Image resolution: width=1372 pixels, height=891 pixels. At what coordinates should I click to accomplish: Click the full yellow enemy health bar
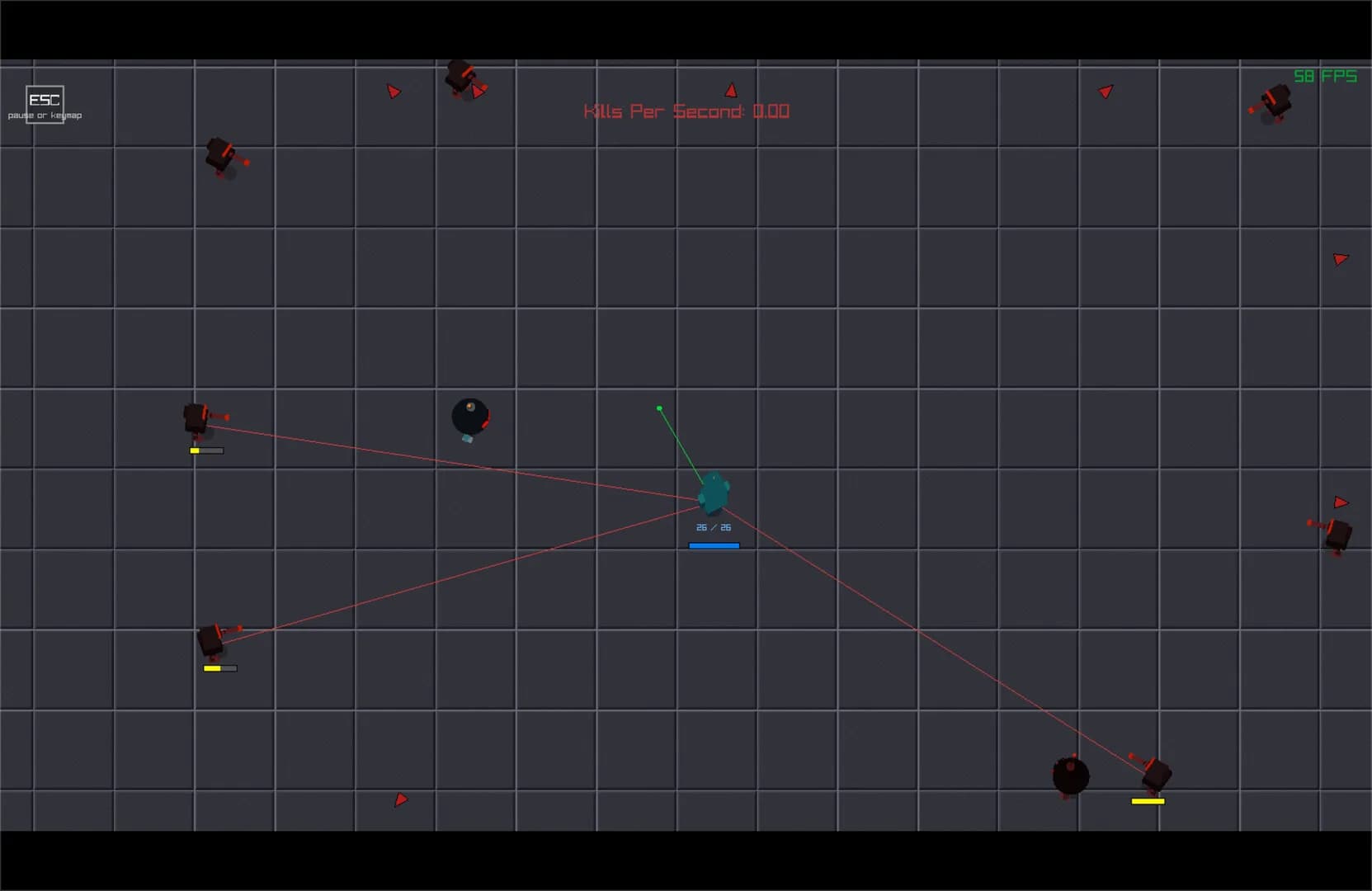click(1148, 801)
